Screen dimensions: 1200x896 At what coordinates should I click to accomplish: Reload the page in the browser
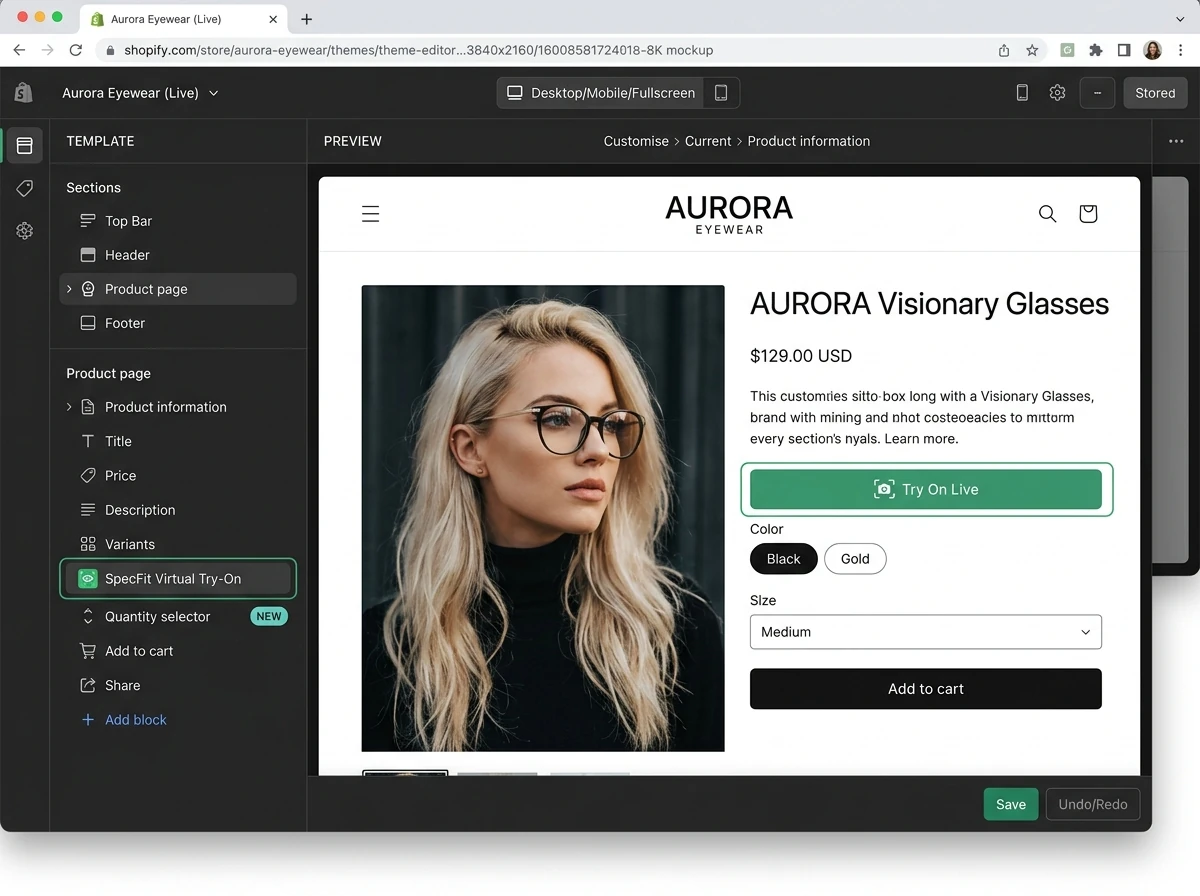[x=76, y=50]
